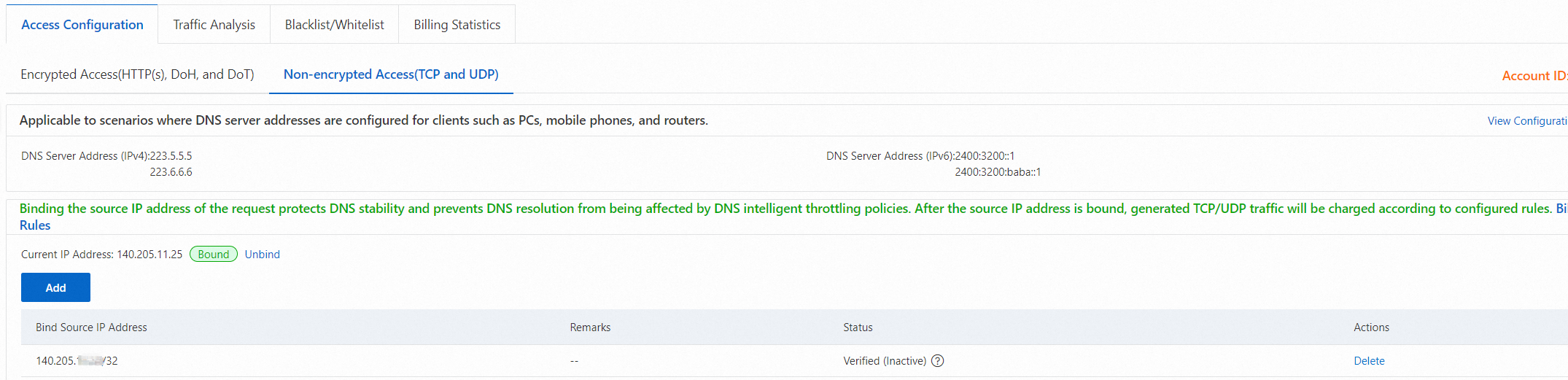Delete the bound 140.205 source IP entry
The image size is (1568, 380).
tap(1369, 360)
